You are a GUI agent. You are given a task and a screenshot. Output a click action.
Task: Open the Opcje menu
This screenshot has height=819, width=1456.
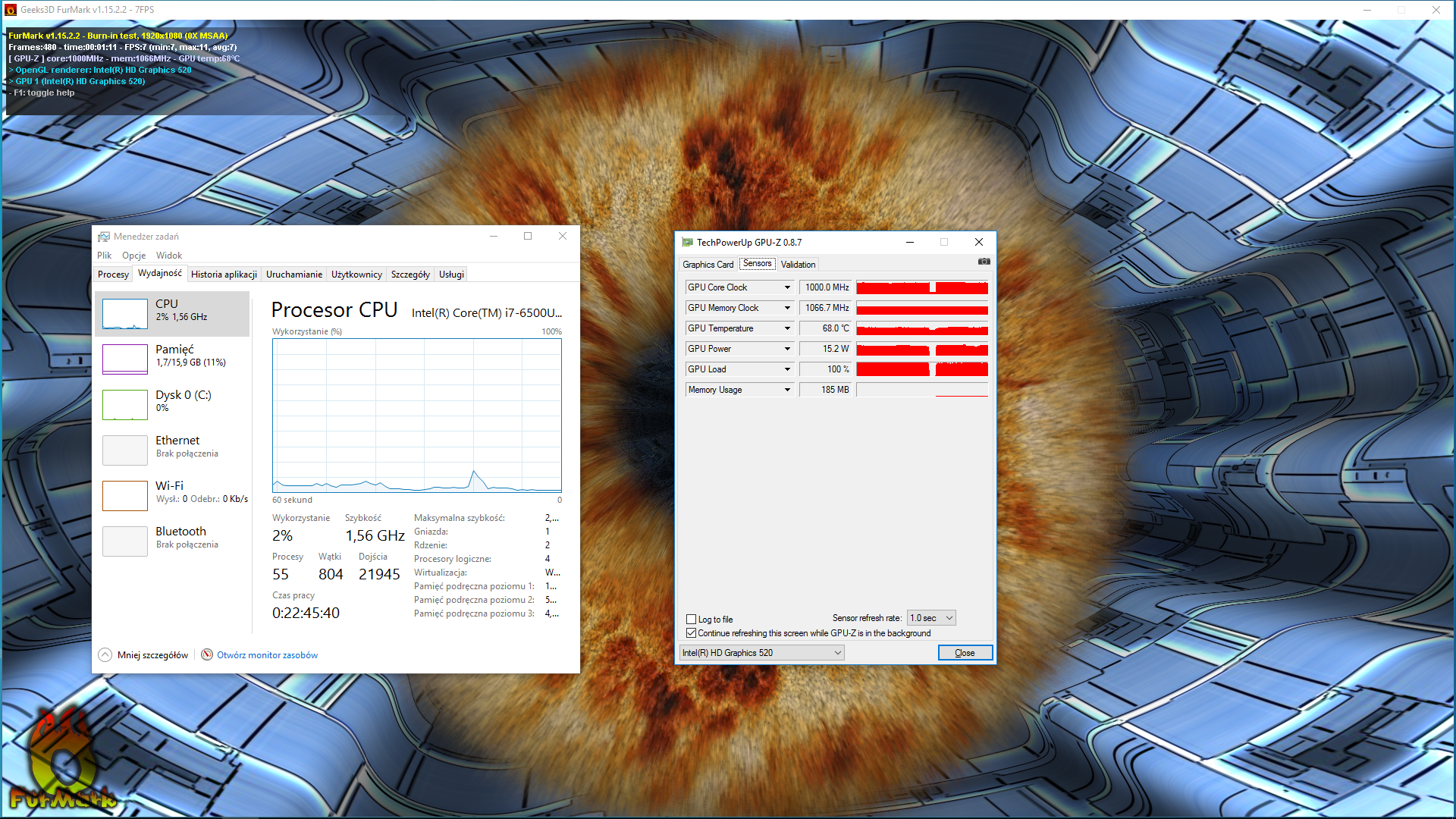[x=133, y=256]
